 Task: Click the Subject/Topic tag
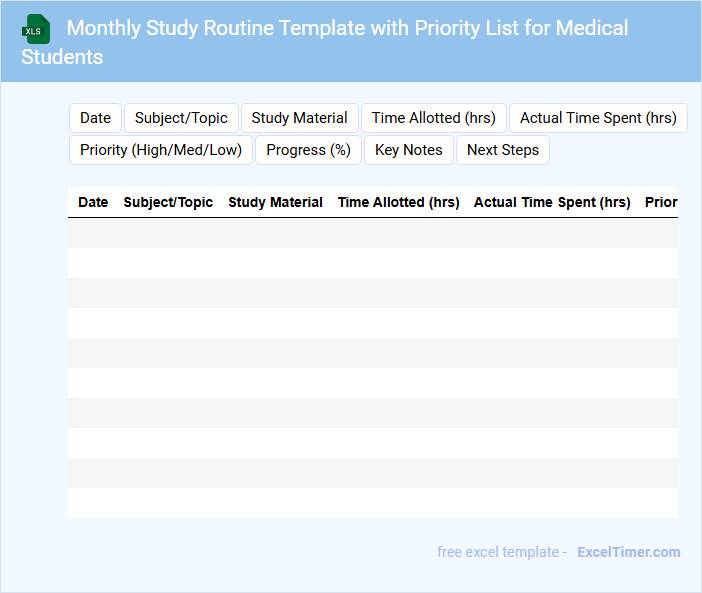point(181,118)
